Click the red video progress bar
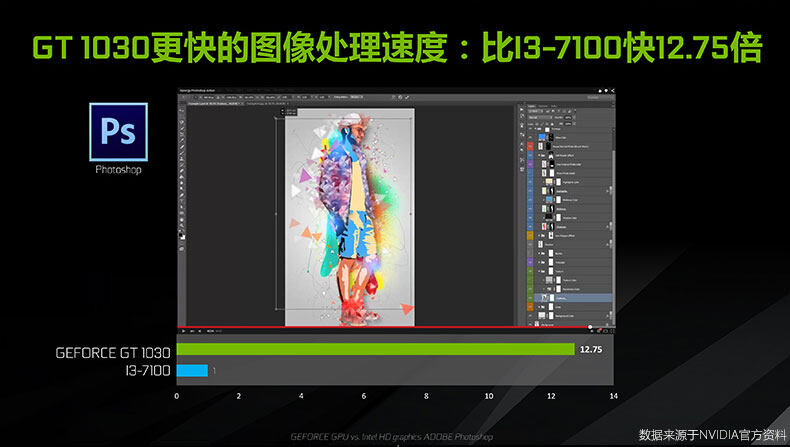 [x=383, y=327]
